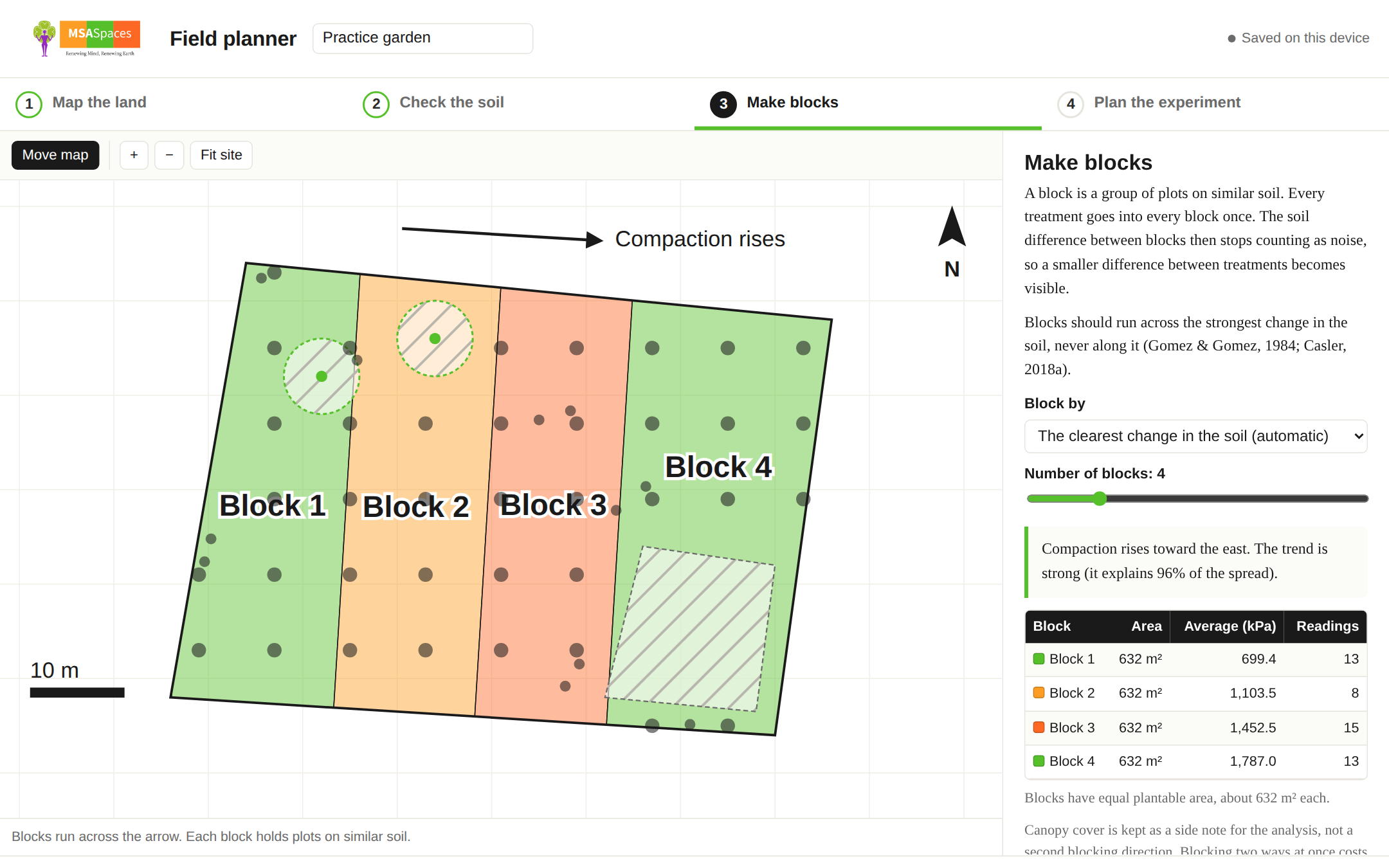Image resolution: width=1389 pixels, height=868 pixels.
Task: Open the Block by dropdown
Action: click(1195, 436)
